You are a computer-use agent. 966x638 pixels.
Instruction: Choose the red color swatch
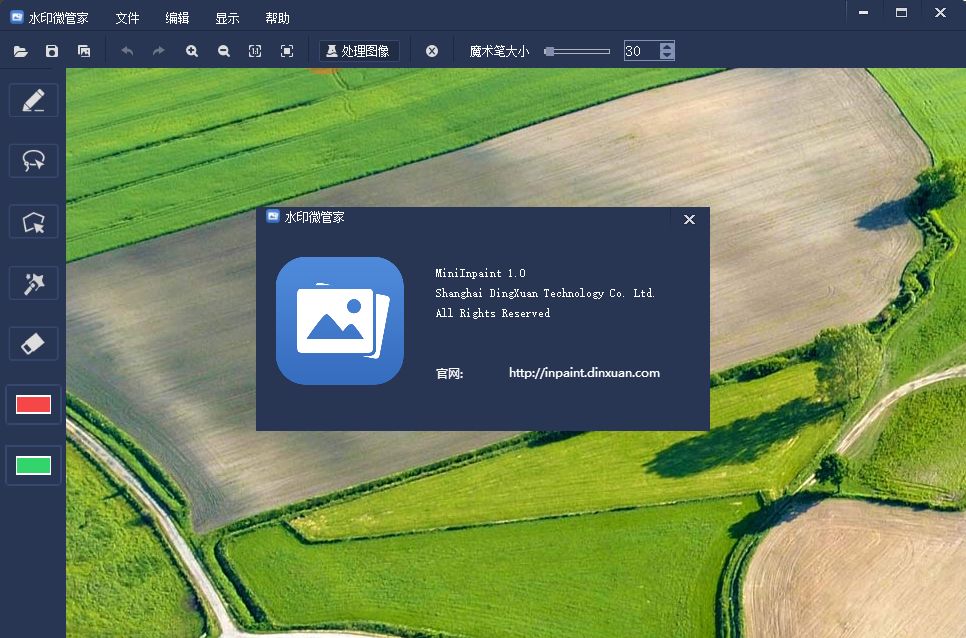[34, 404]
